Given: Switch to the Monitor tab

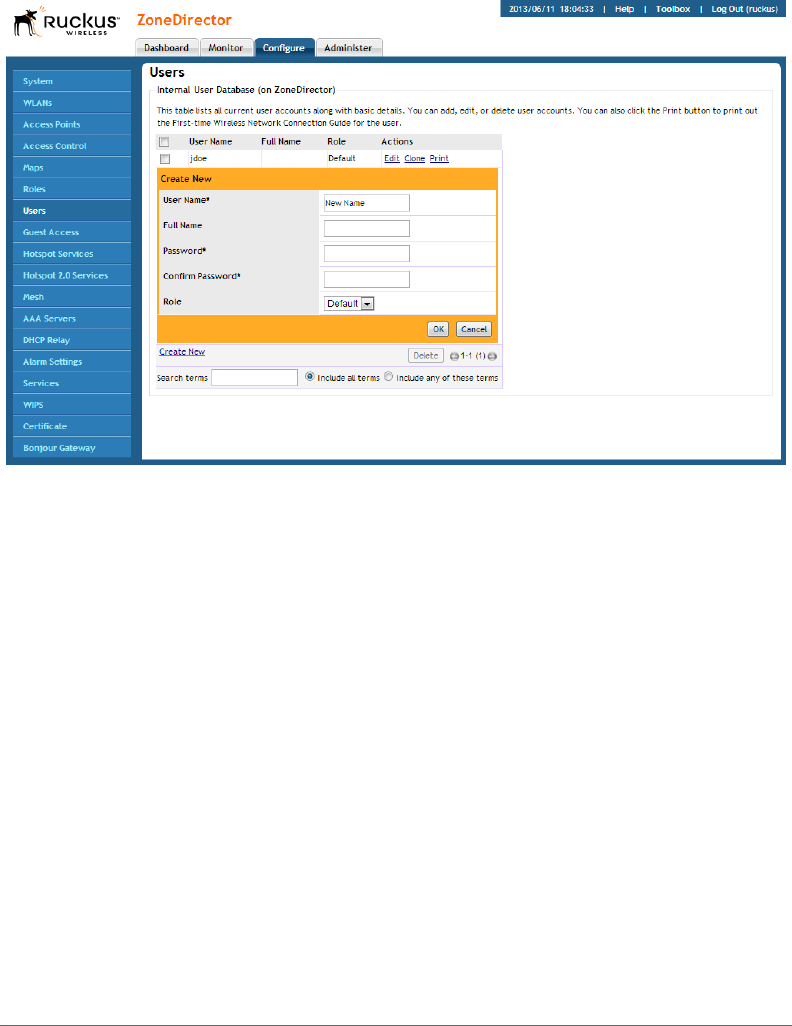Looking at the screenshot, I should [x=226, y=48].
